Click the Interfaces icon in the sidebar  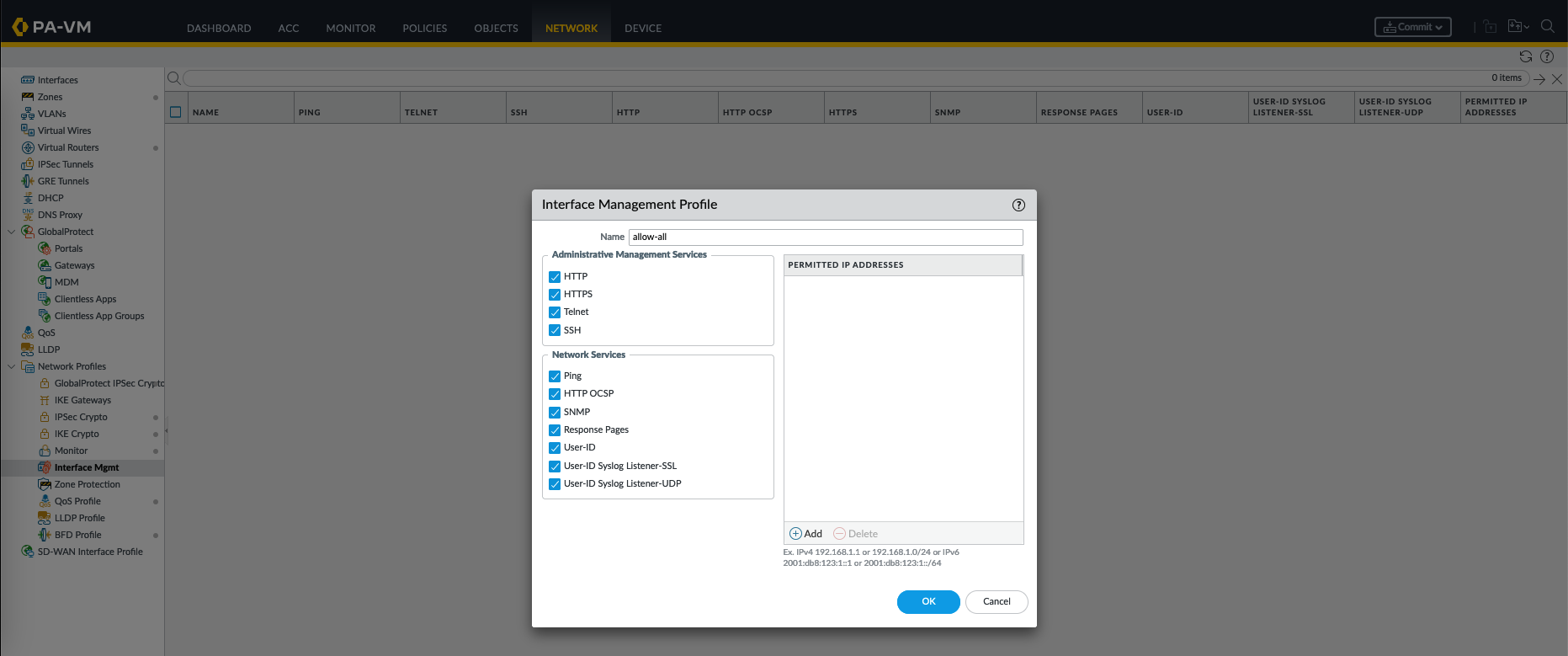coord(28,80)
